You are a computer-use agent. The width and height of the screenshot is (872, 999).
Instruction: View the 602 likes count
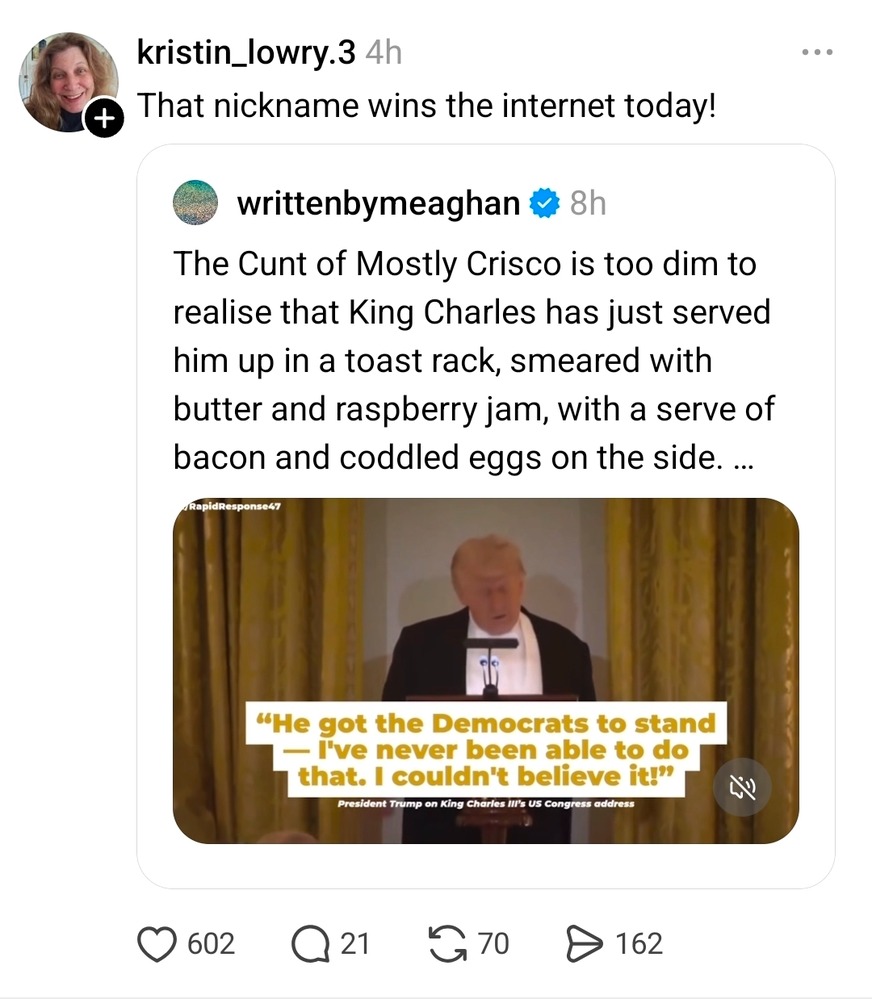tap(211, 943)
